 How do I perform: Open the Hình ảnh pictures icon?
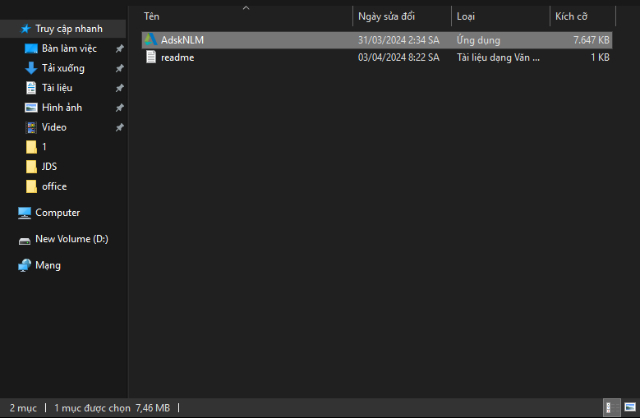pos(31,107)
